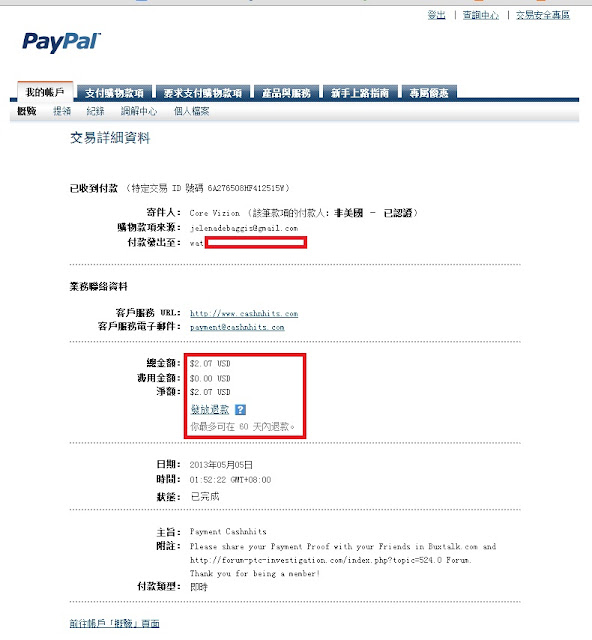The height and width of the screenshot is (640, 592).
Task: Click the PayPal logo
Action: tap(61, 42)
